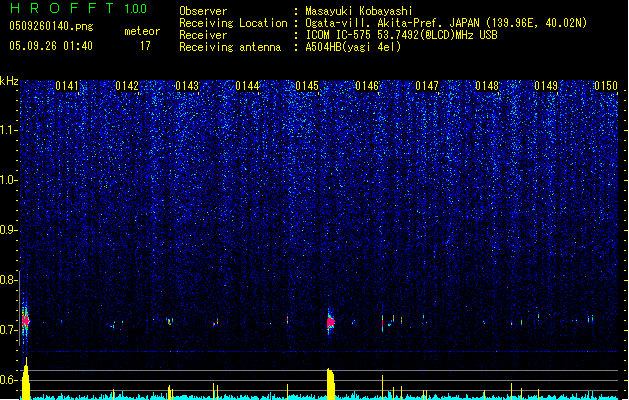Click the kHz axis unit label
This screenshot has width=629, height=400.
tap(9, 81)
